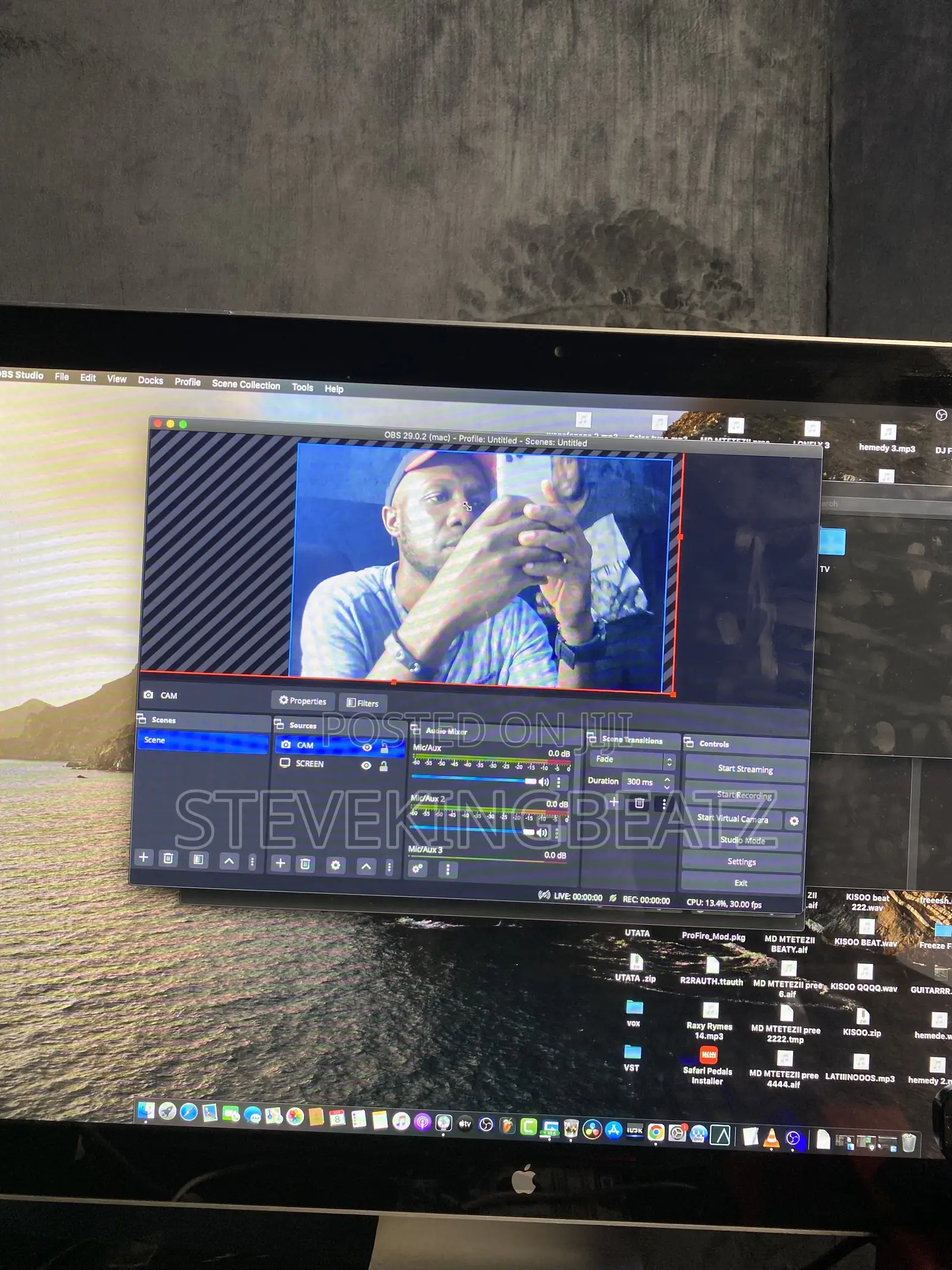The image size is (952, 1270).
Task: Open scene transition properties three-dot menu
Action: (664, 805)
